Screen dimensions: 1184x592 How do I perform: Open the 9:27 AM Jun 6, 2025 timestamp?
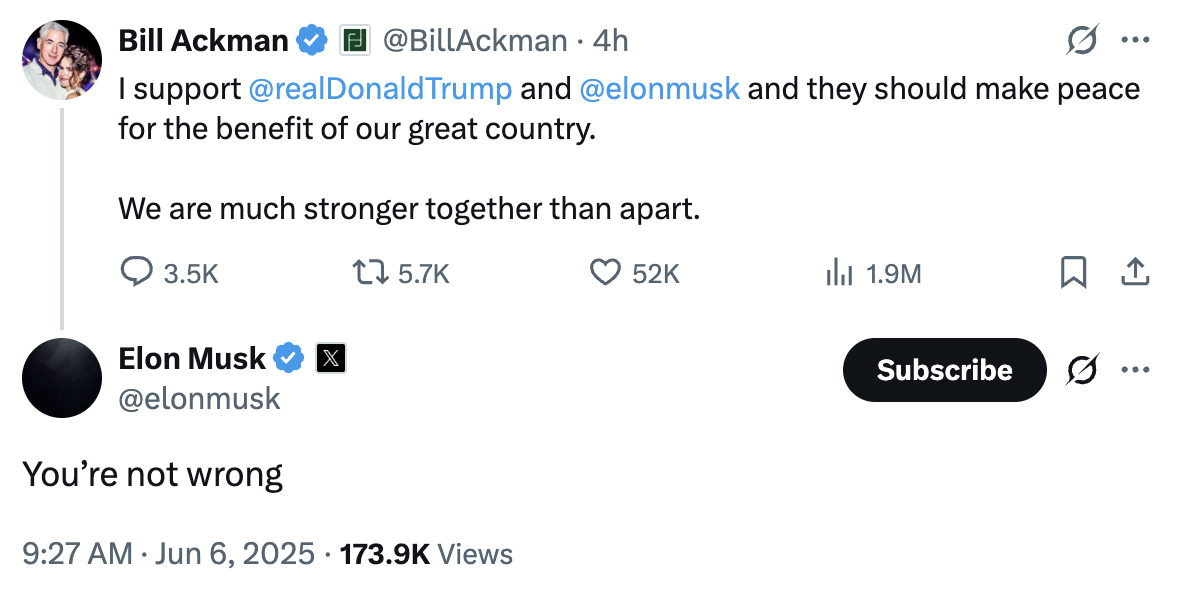tap(168, 553)
